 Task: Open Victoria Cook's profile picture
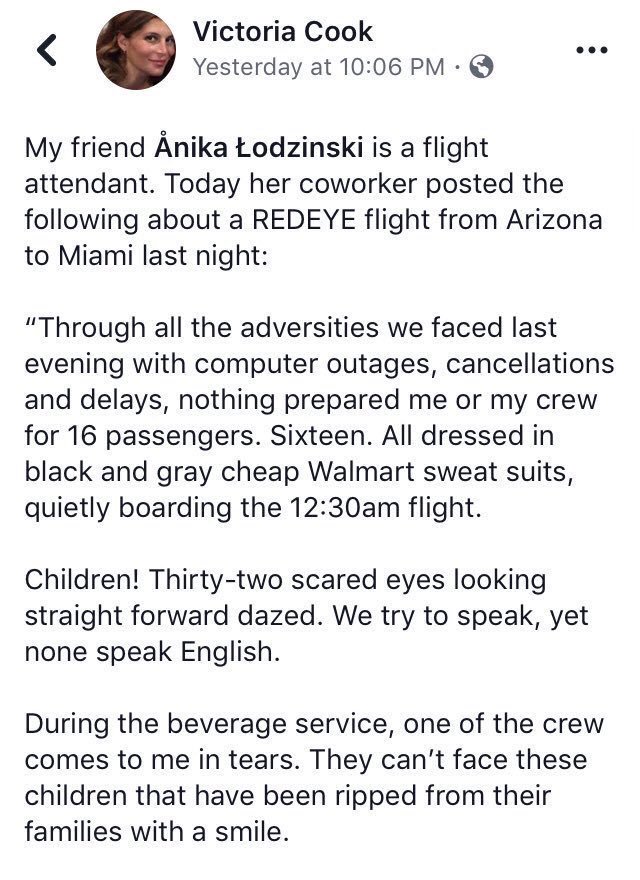coord(135,49)
